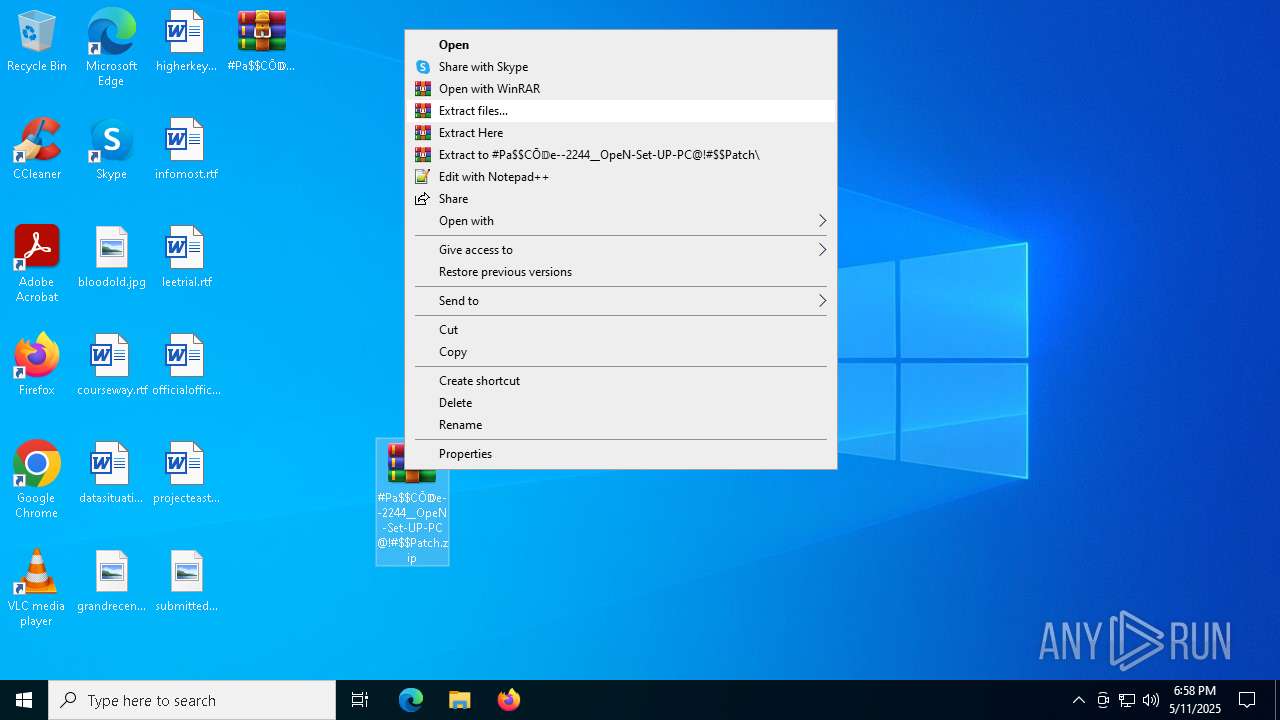Select the datasituati document icon
This screenshot has height=720, width=1280.
pos(111,474)
